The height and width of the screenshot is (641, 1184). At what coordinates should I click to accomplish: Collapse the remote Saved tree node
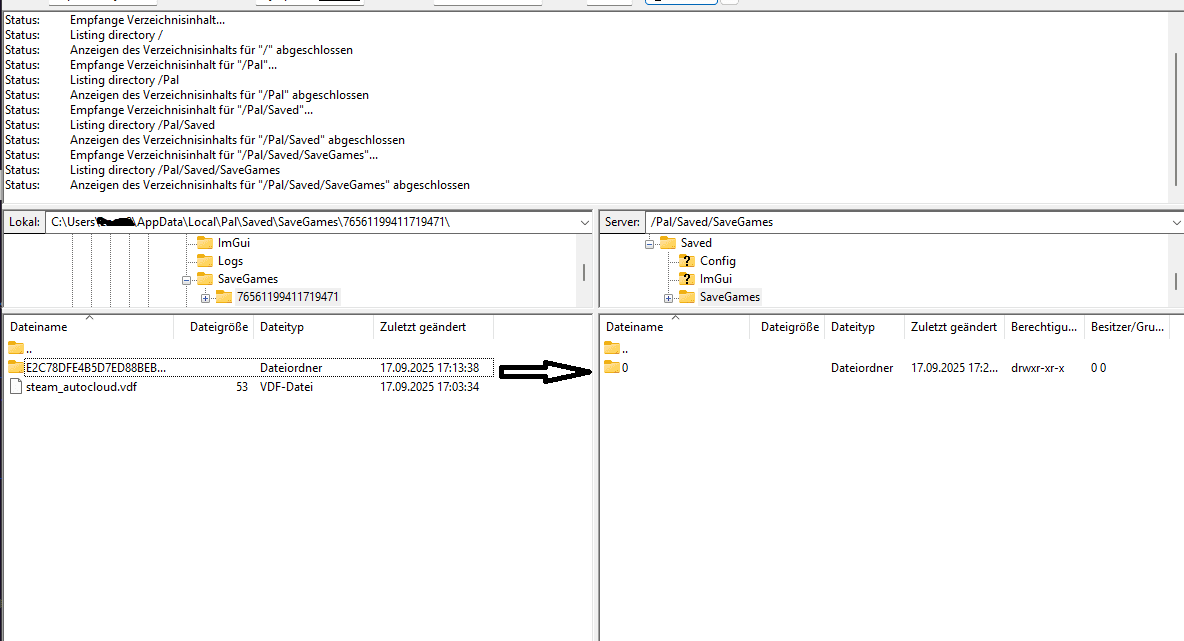coord(649,243)
